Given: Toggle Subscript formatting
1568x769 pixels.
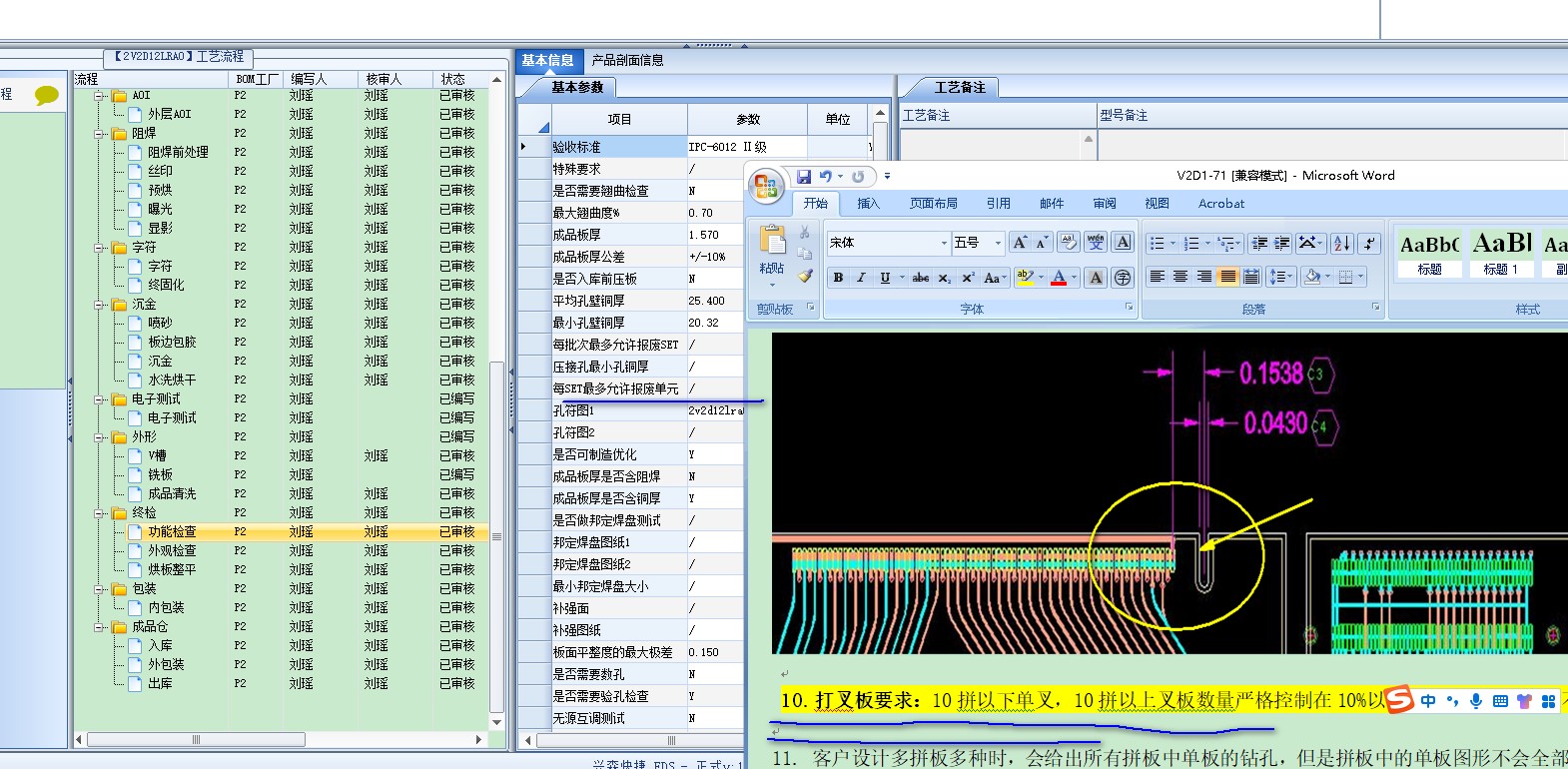Looking at the screenshot, I should click(x=945, y=278).
